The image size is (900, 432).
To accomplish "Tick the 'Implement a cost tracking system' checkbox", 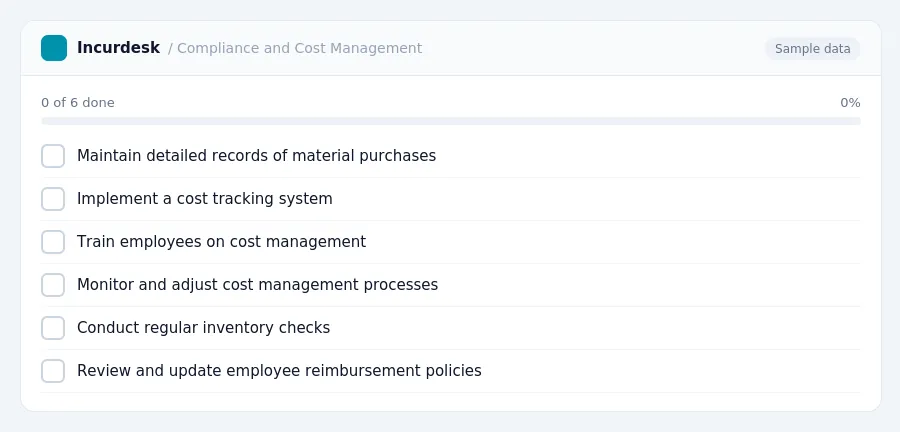I will coord(53,199).
